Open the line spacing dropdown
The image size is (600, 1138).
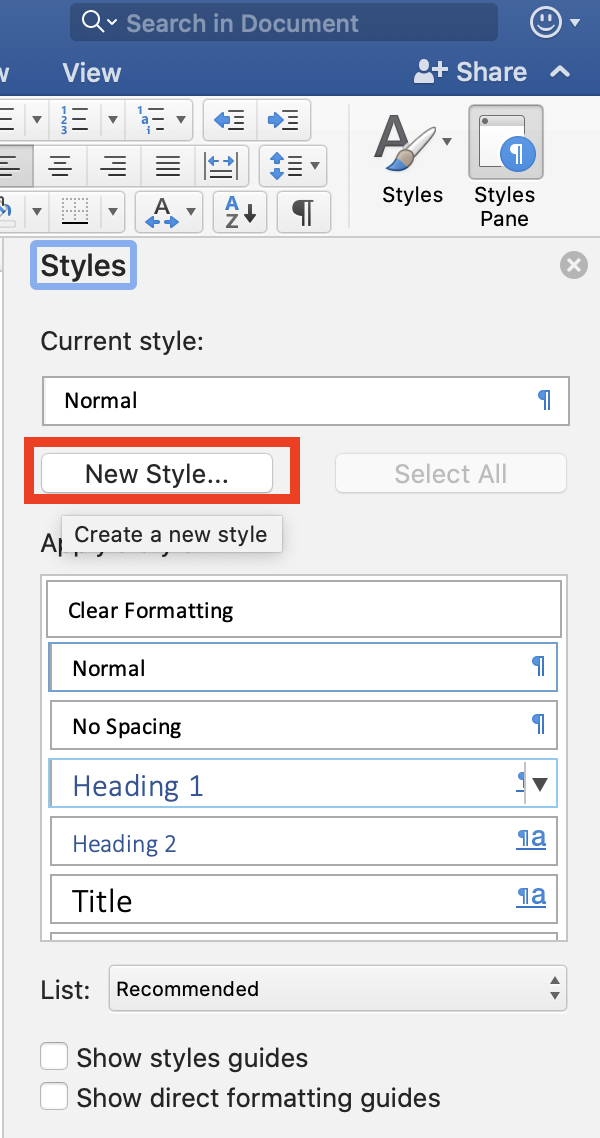pos(292,166)
